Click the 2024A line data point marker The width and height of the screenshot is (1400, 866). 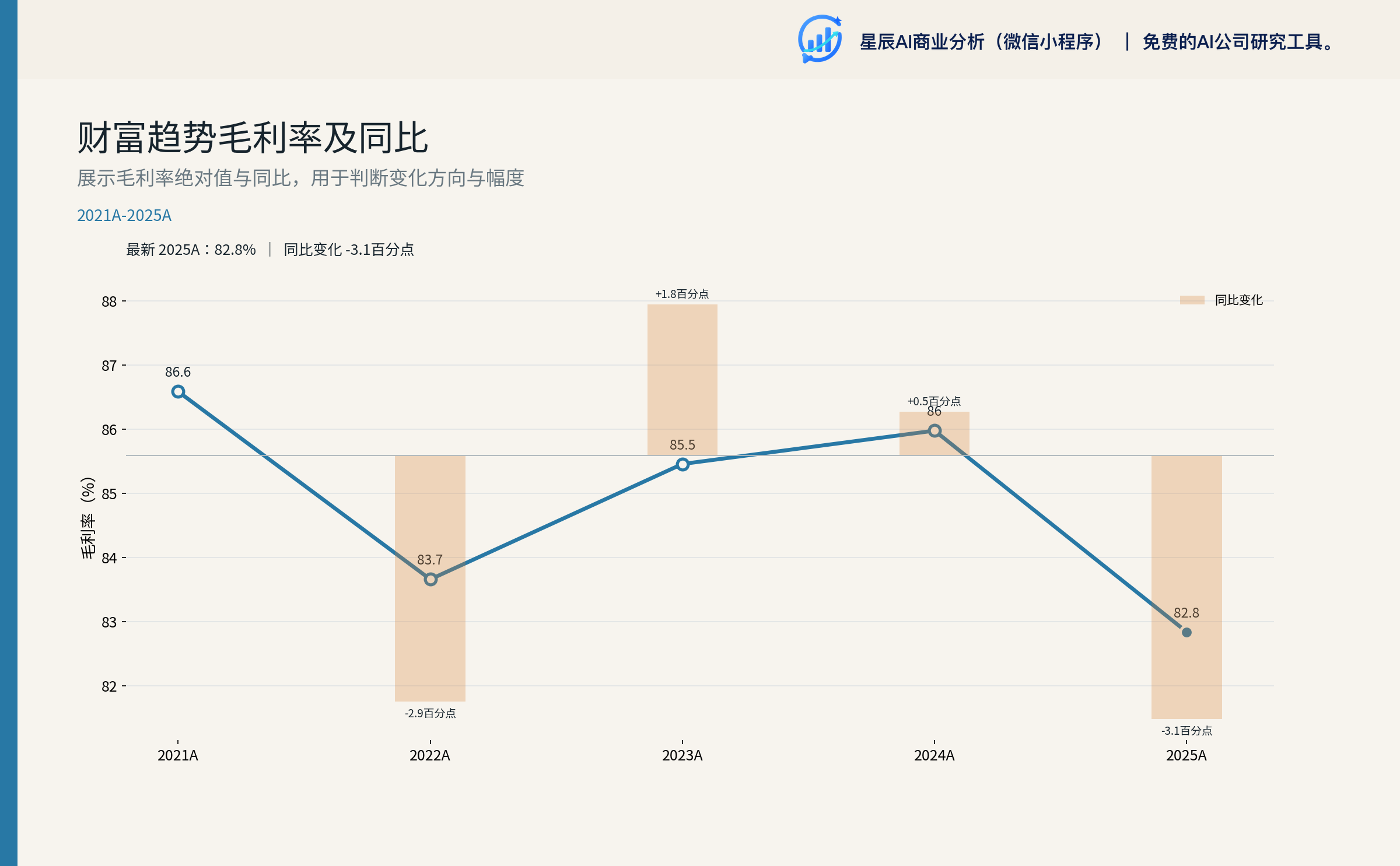tap(935, 430)
